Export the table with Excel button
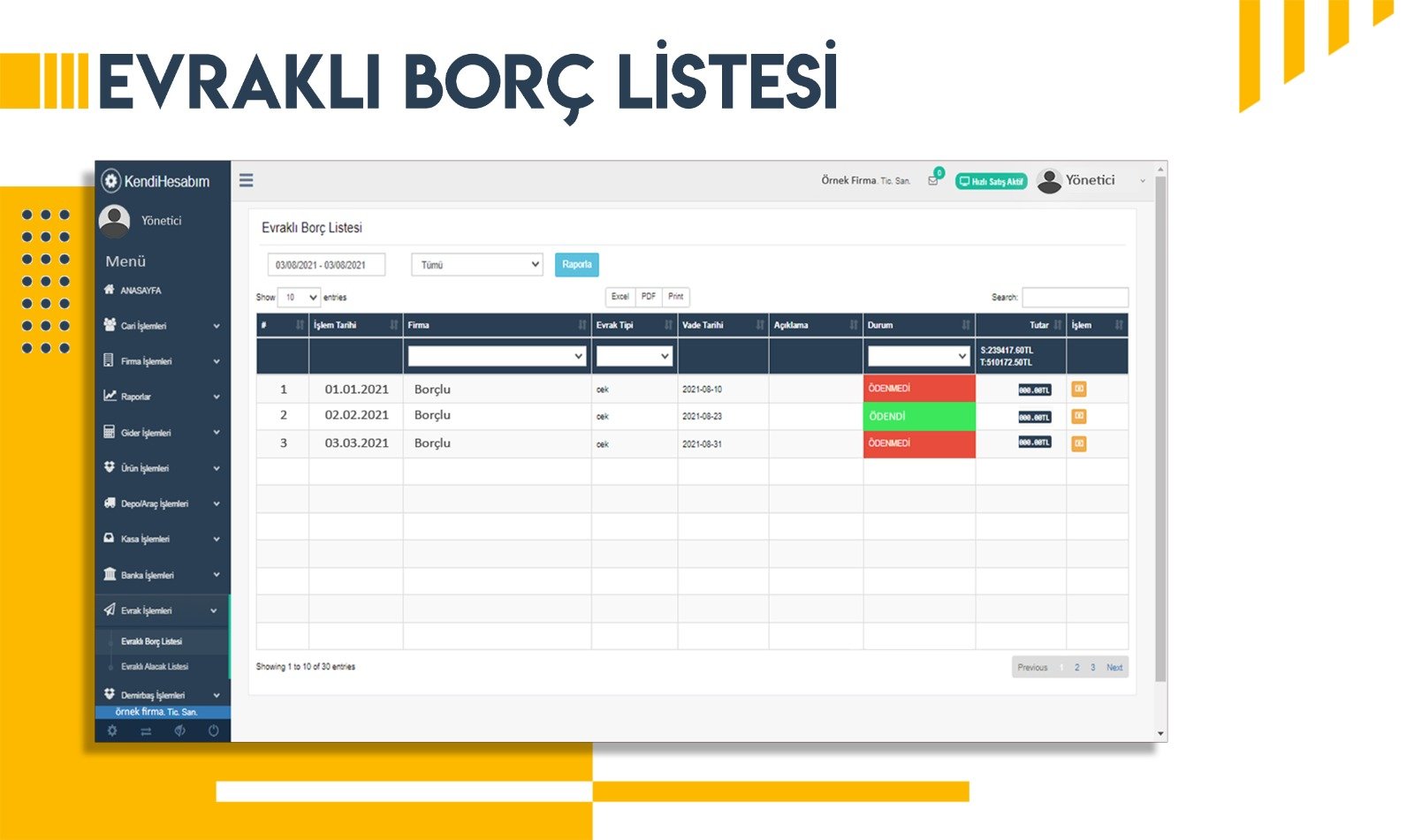Image resolution: width=1414 pixels, height=840 pixels. (x=620, y=297)
